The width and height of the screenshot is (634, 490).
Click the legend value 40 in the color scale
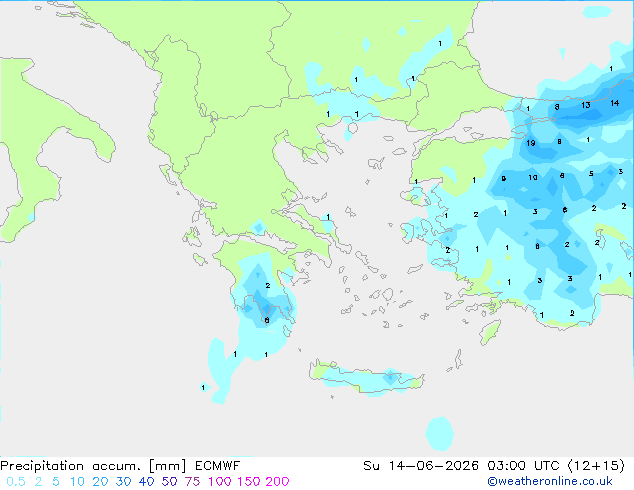click(x=146, y=482)
